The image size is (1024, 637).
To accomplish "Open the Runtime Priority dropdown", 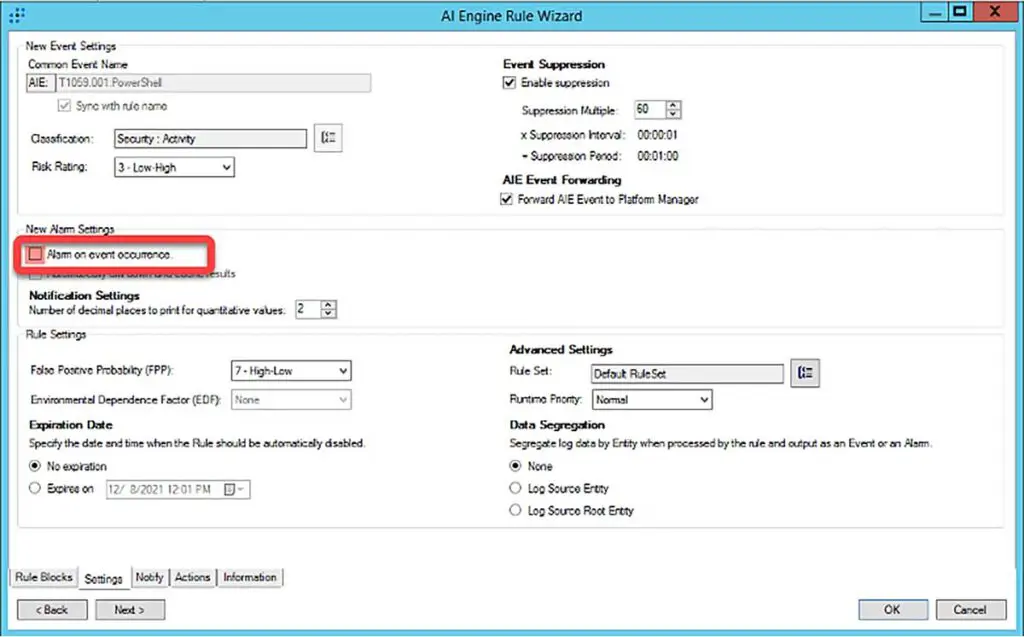I will pyautogui.click(x=703, y=399).
